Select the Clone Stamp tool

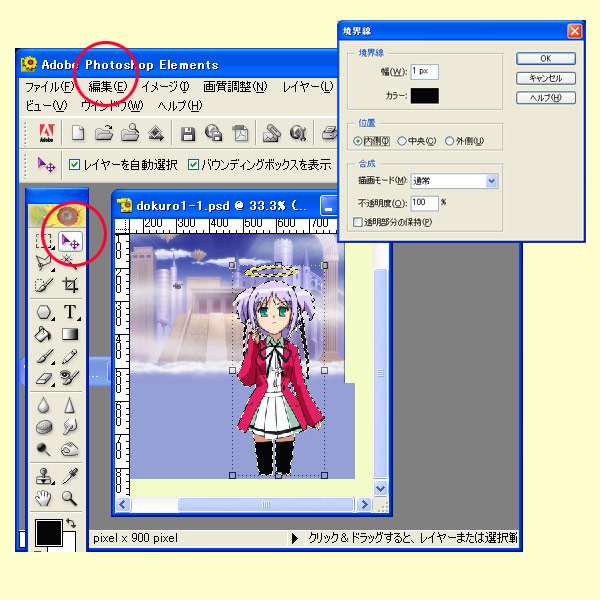44,476
